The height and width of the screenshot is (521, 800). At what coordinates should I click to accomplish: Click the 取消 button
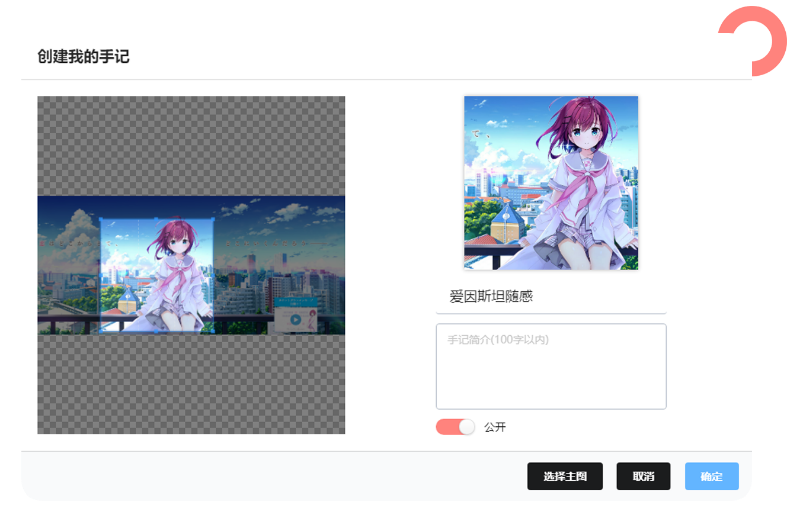pos(643,476)
